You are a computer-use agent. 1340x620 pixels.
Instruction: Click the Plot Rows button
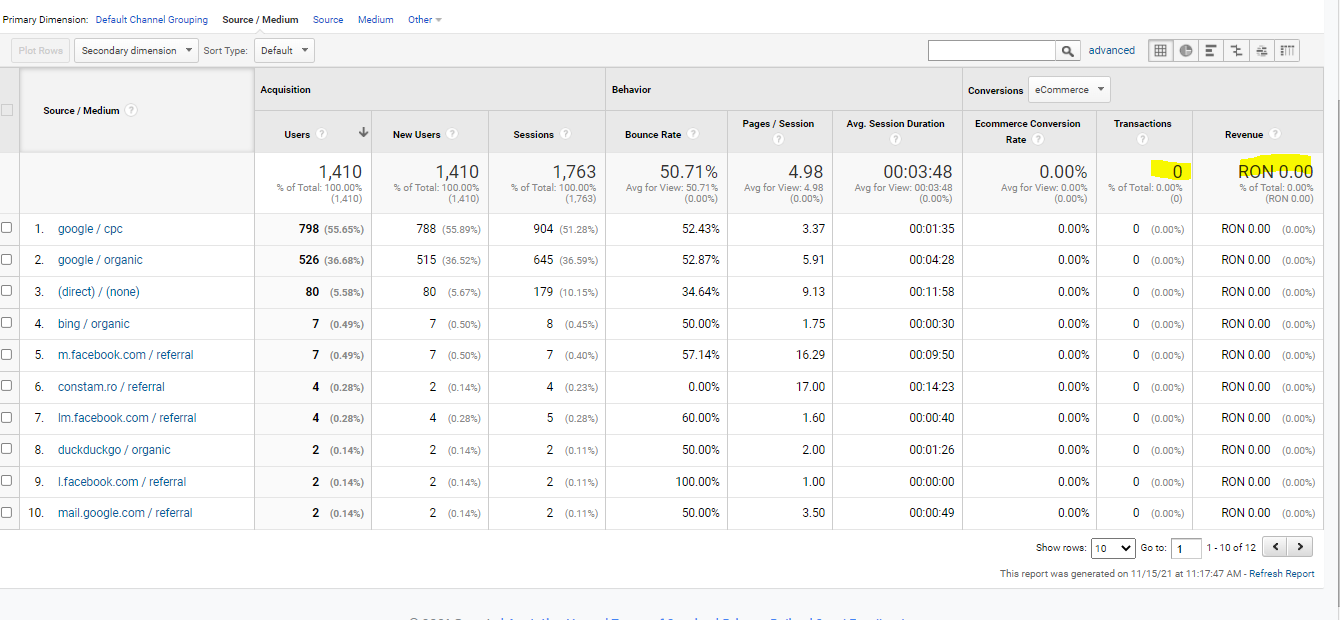pos(40,50)
